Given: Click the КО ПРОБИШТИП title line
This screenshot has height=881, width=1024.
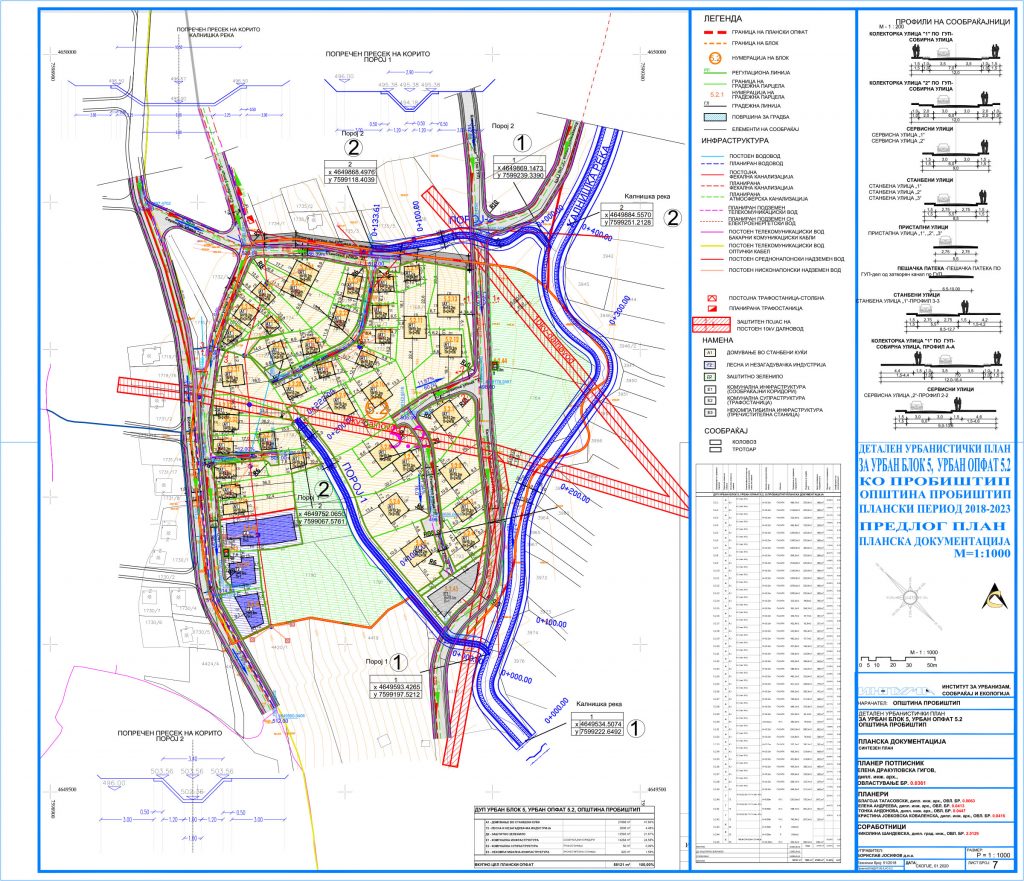Looking at the screenshot, I should coord(935,480).
